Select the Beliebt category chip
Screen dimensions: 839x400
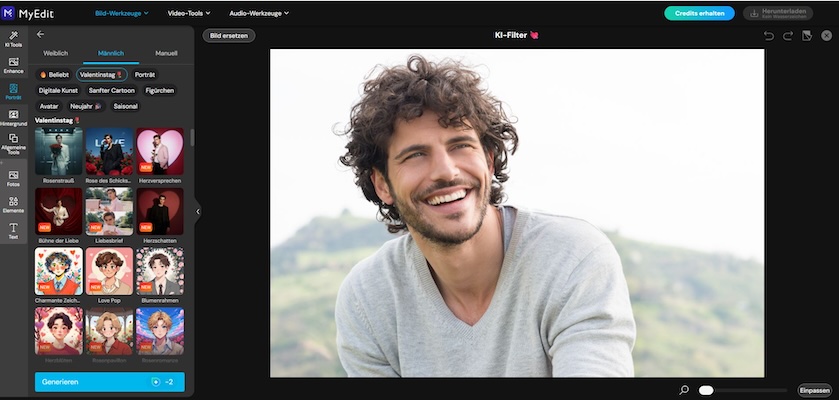pyautogui.click(x=54, y=74)
